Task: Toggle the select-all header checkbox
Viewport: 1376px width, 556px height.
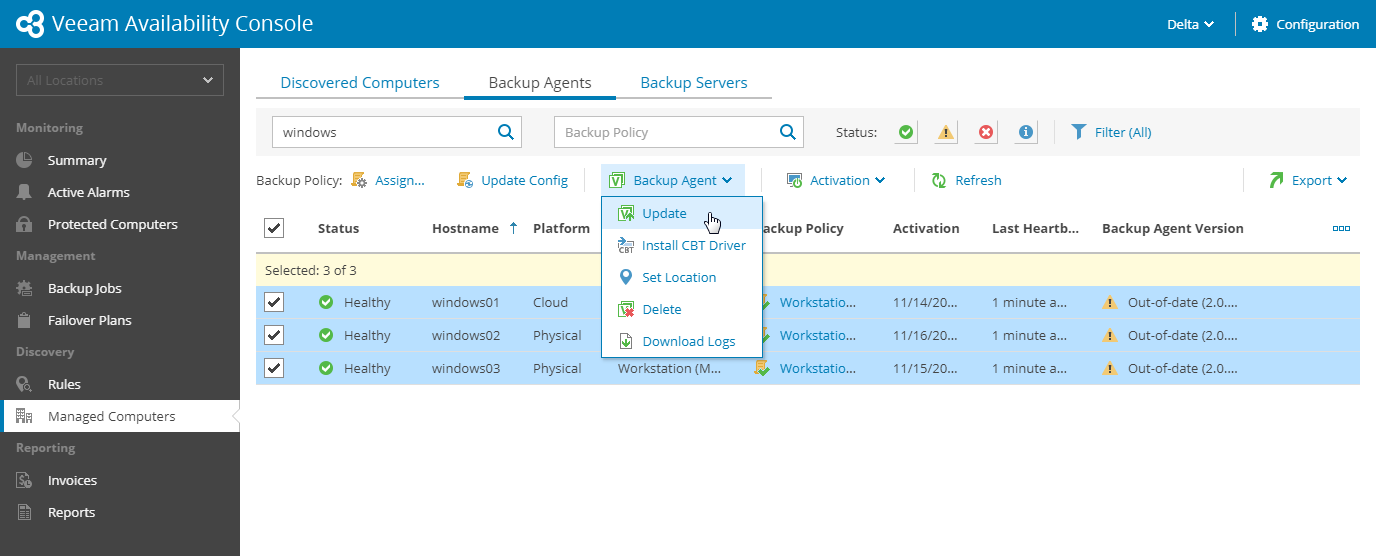Action: (x=274, y=228)
